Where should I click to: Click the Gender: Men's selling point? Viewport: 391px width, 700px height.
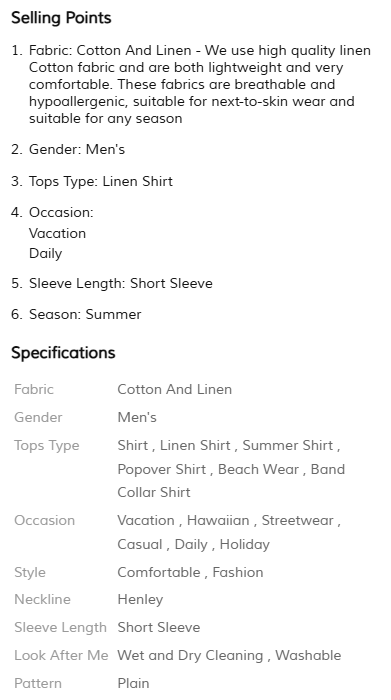coord(77,149)
